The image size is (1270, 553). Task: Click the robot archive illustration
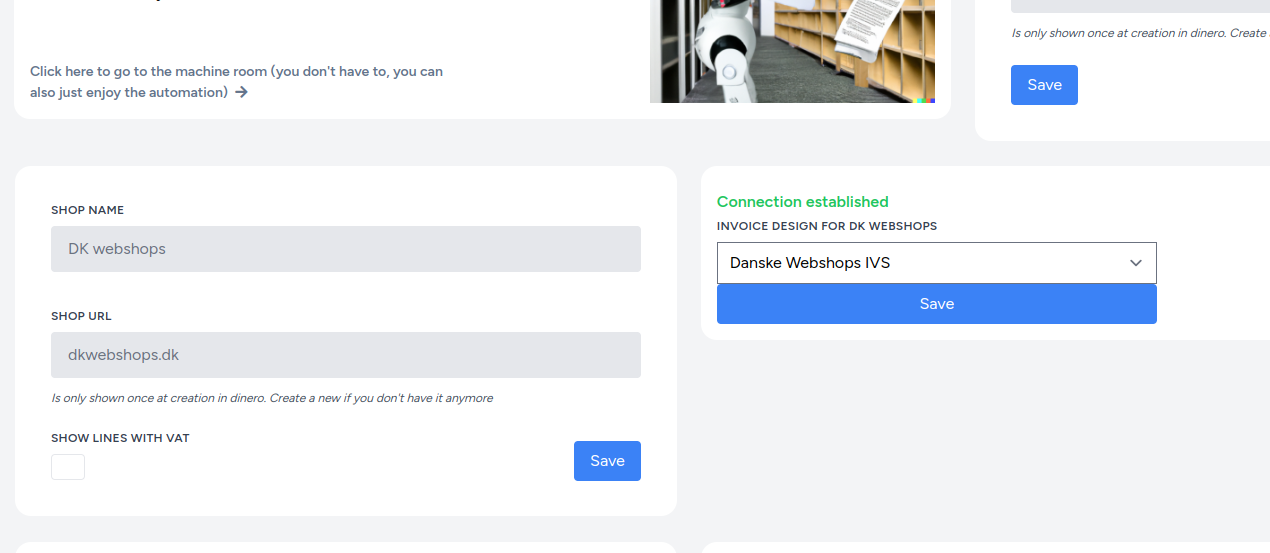791,50
